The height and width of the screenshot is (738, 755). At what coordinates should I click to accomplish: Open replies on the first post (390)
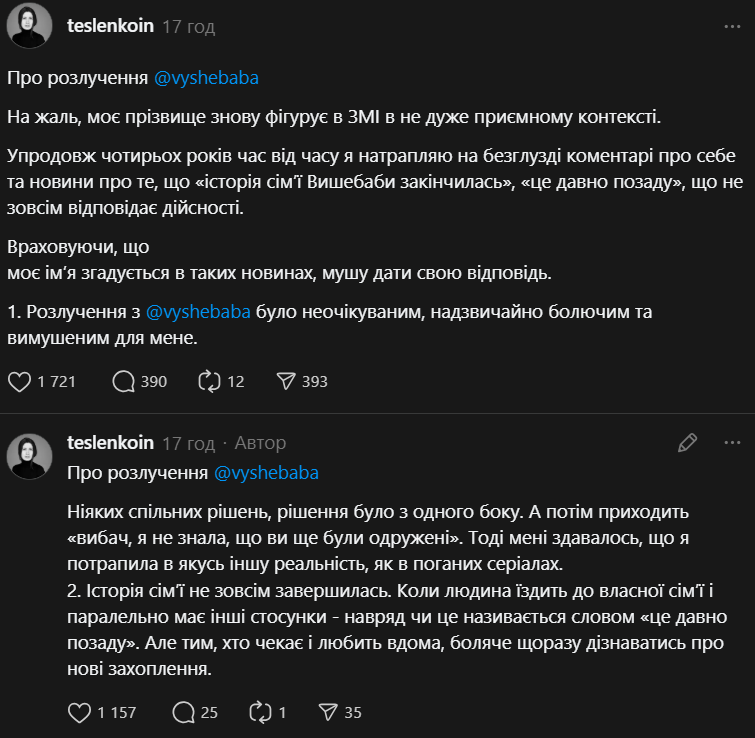coord(125,381)
